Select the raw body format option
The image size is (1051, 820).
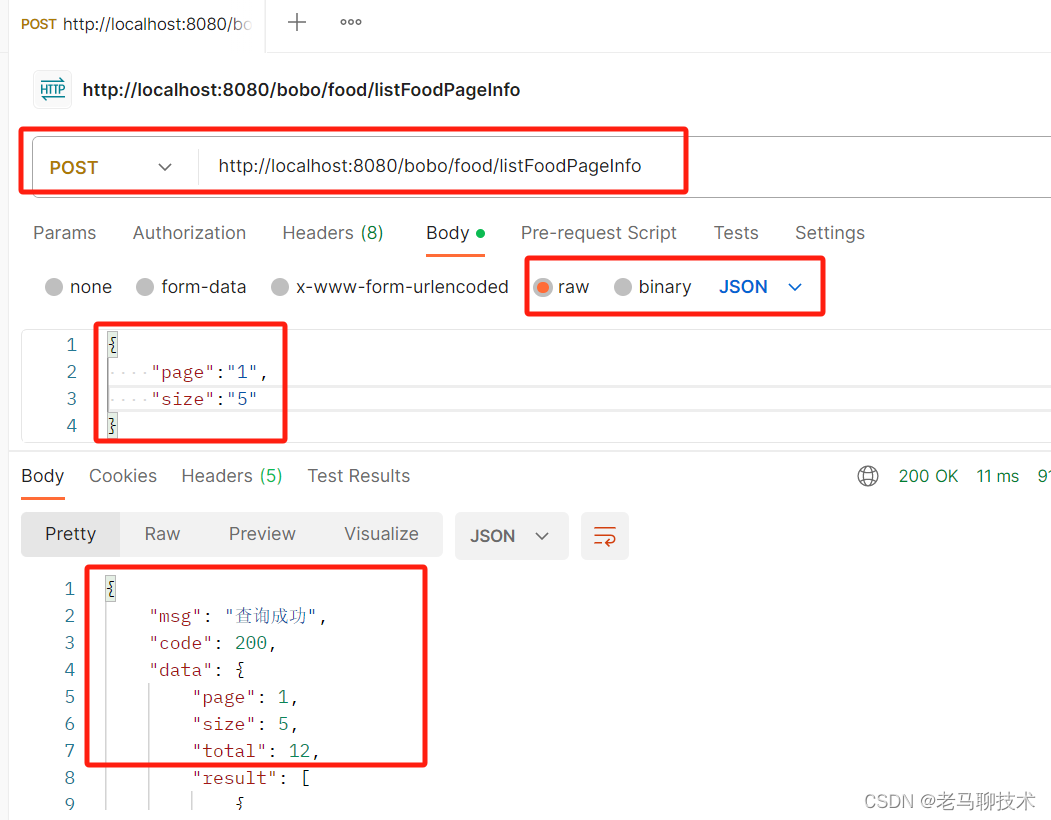(x=543, y=286)
